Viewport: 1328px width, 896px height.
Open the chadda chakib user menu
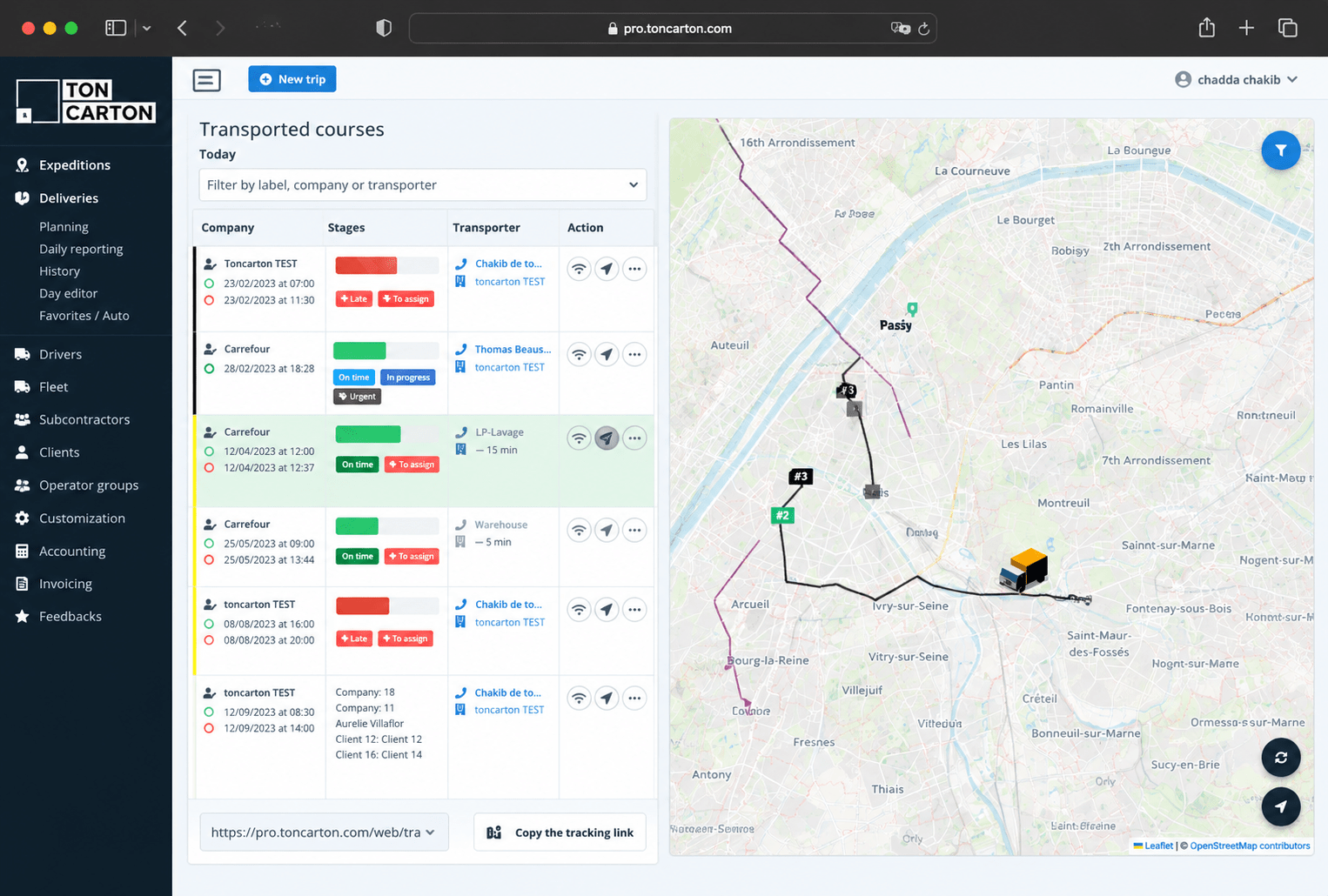click(x=1236, y=80)
